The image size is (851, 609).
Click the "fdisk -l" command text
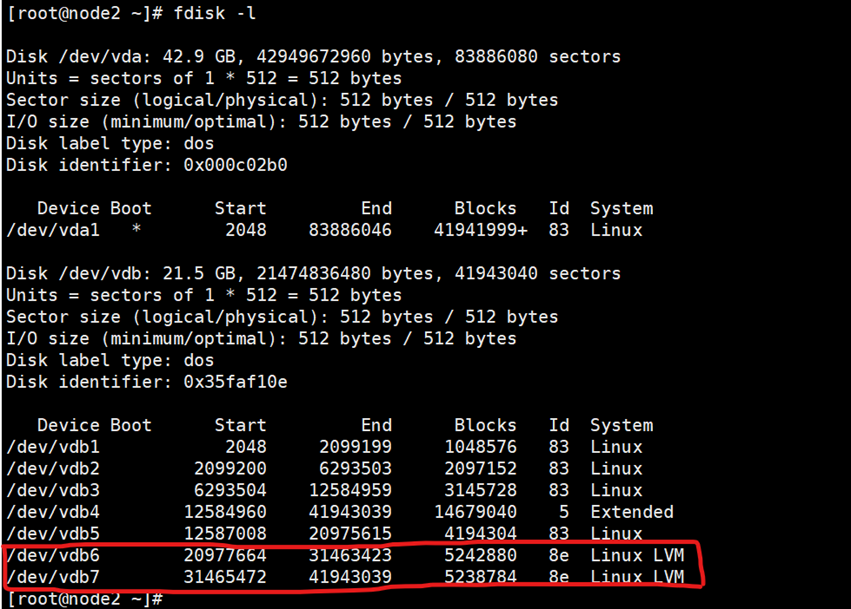213,14
